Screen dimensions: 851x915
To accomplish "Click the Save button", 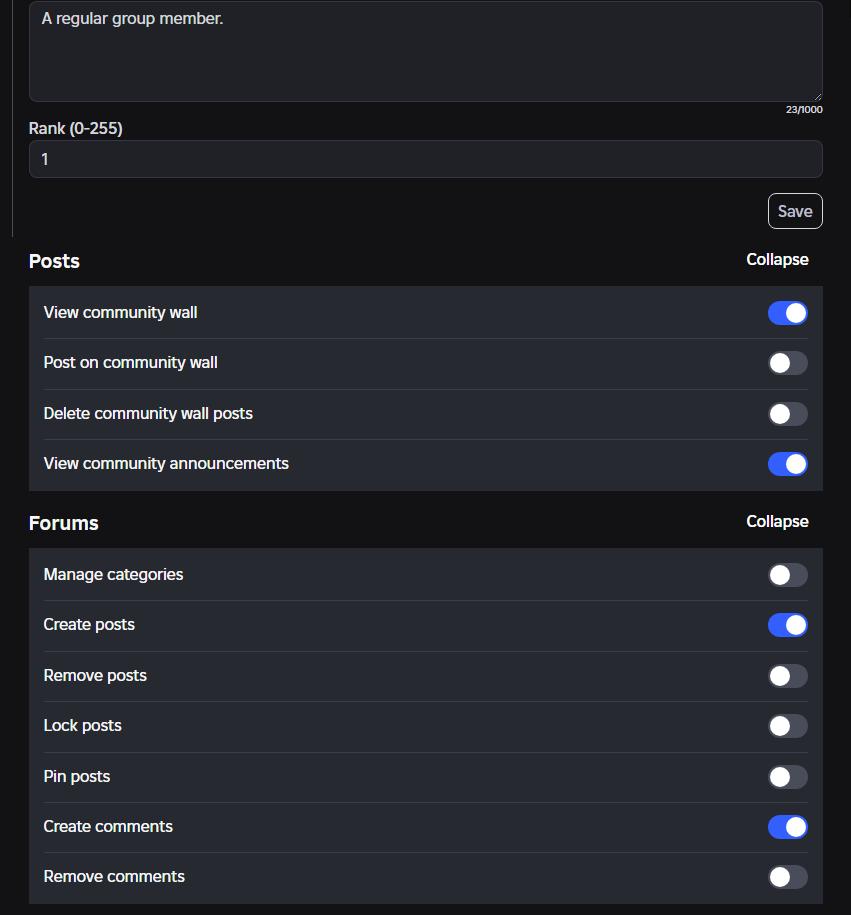I will pos(795,211).
